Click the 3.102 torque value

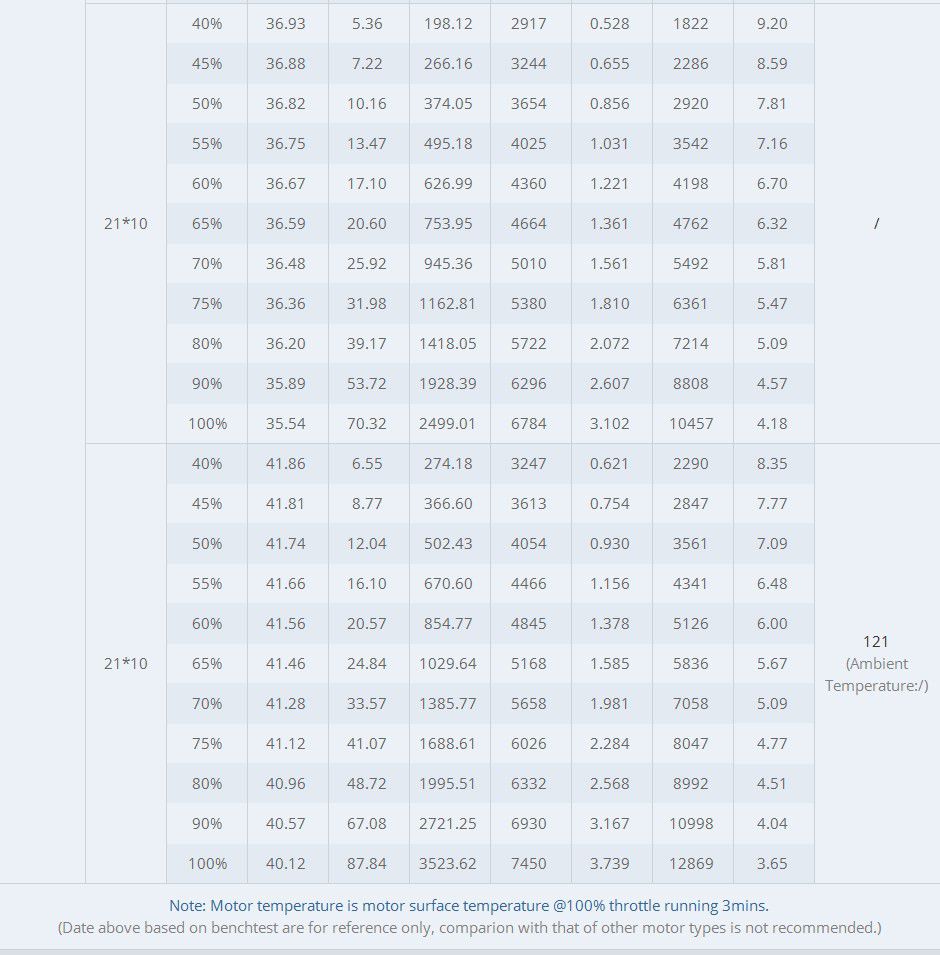point(610,424)
